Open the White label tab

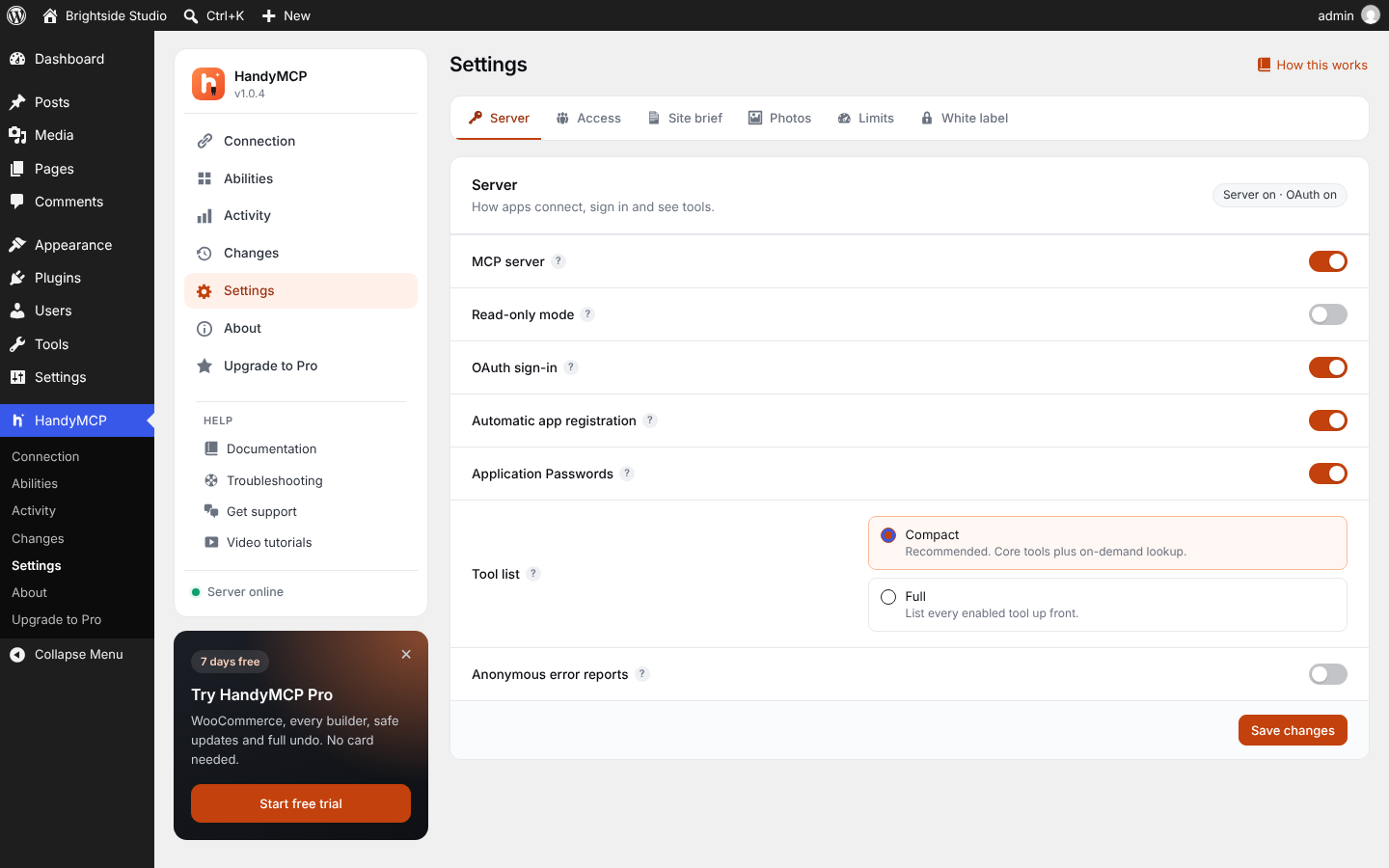(x=965, y=119)
